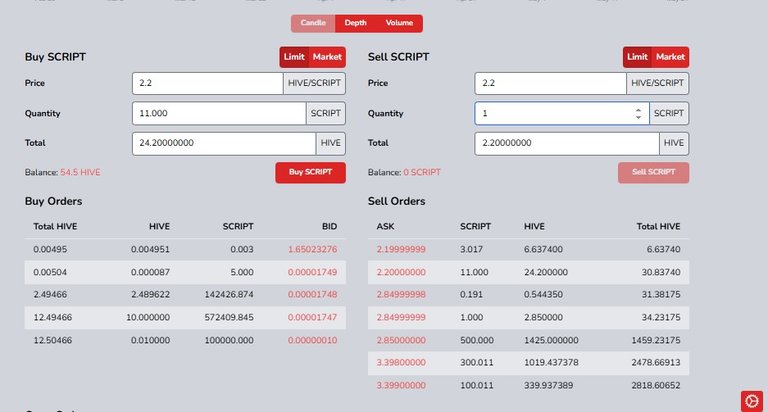Switch chart to Candle view
The width and height of the screenshot is (768, 412).
coord(313,23)
